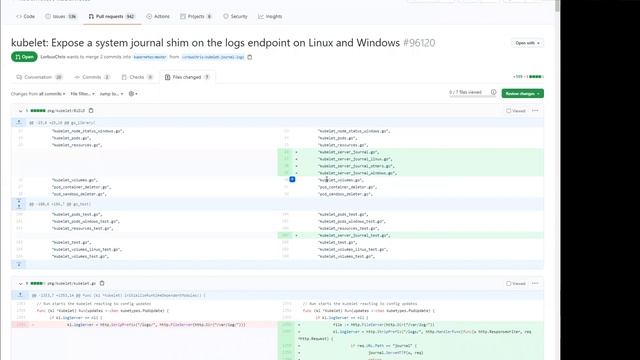The height and width of the screenshot is (360, 640).
Task: Open first file's more options menu
Action: [535, 111]
